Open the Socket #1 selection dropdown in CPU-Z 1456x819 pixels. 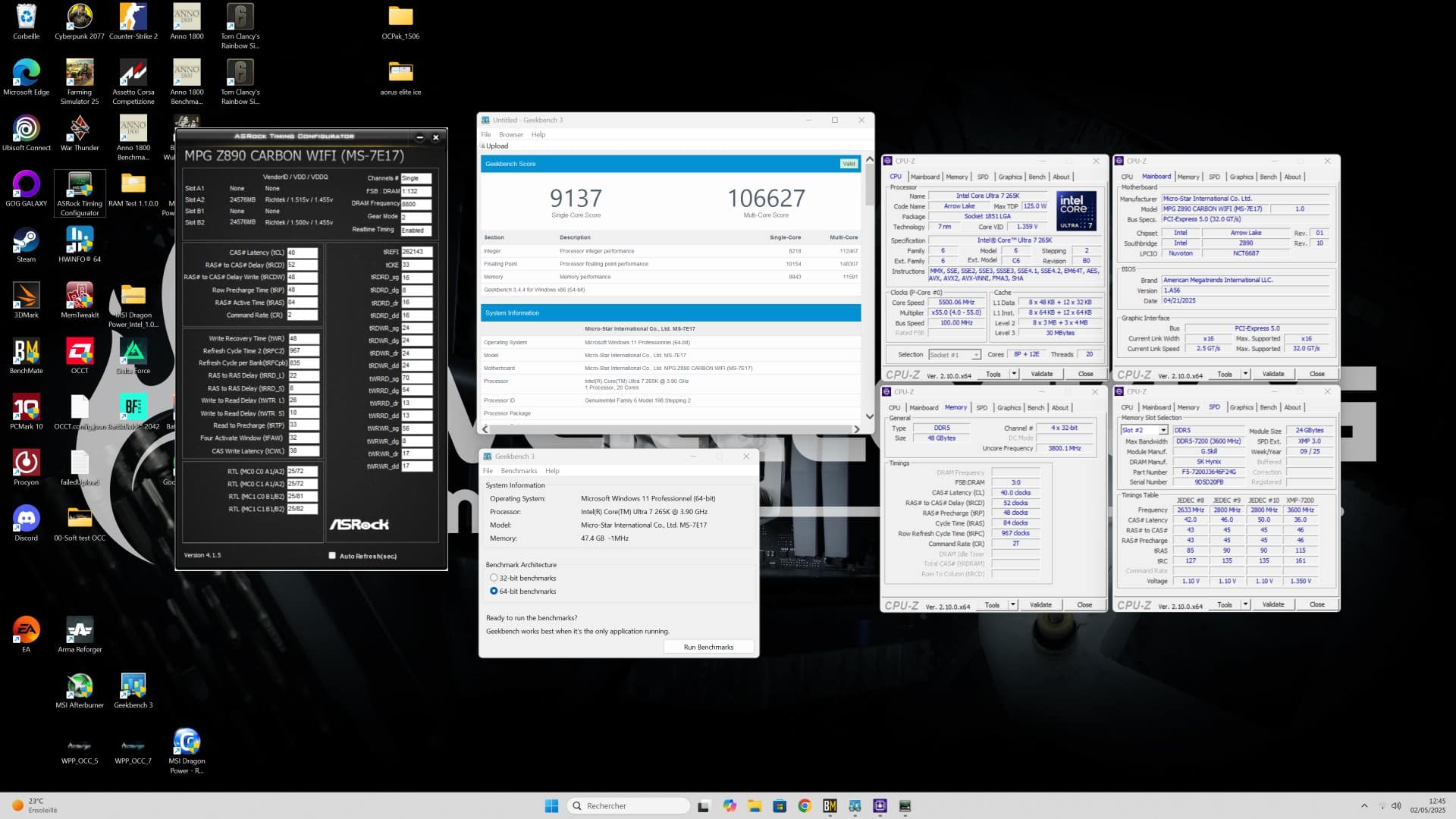[955, 355]
